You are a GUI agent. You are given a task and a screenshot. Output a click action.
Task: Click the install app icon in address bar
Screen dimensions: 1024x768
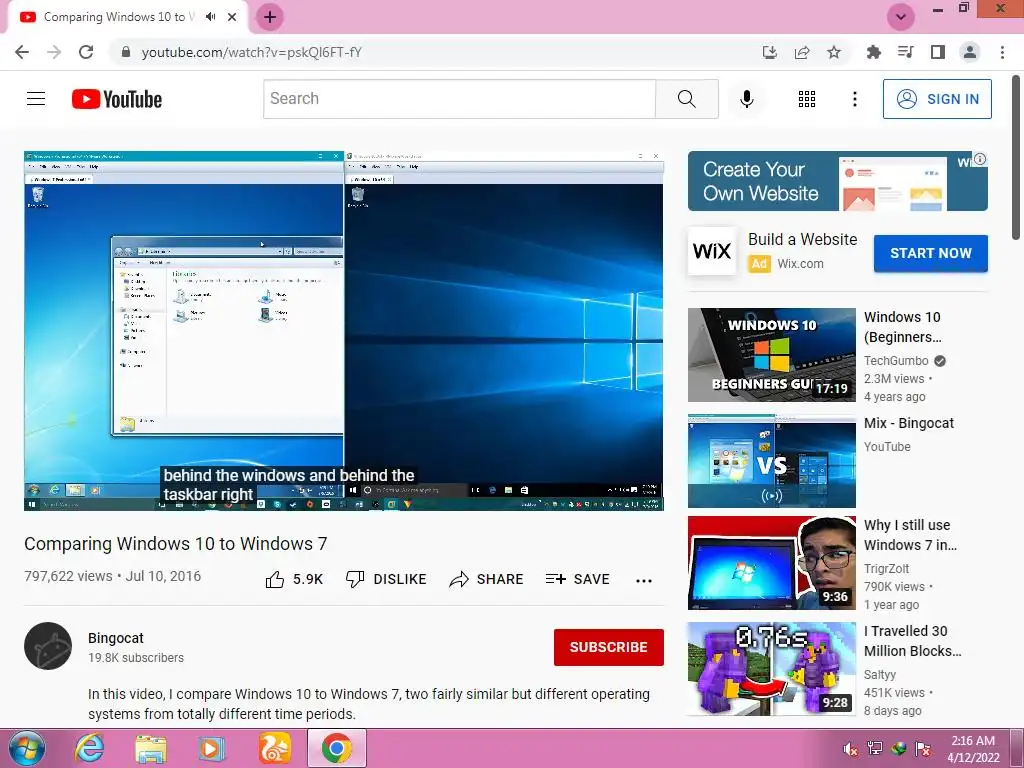coord(770,52)
